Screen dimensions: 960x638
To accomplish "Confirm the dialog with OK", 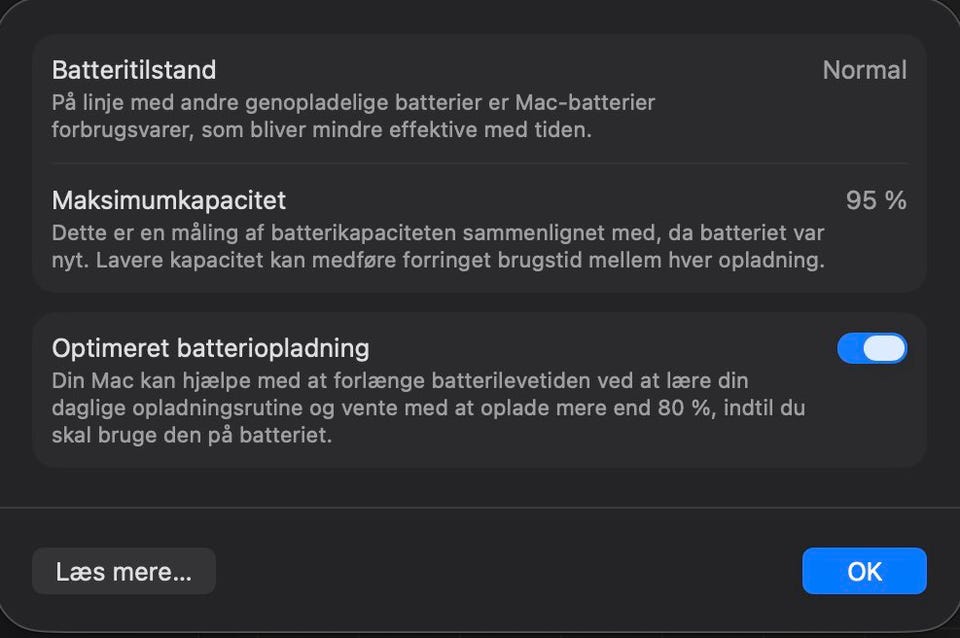I will 864,571.
